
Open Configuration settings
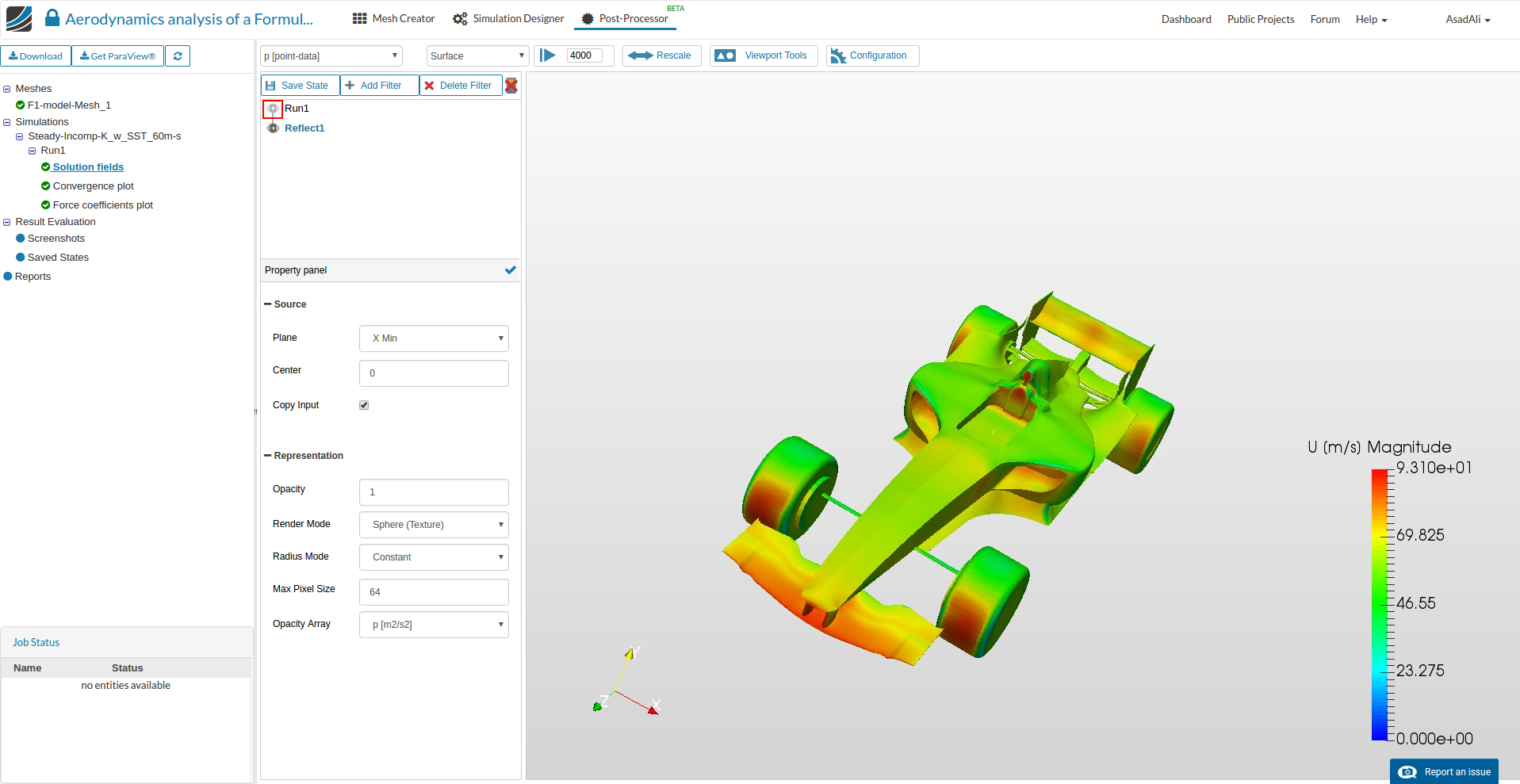point(871,55)
